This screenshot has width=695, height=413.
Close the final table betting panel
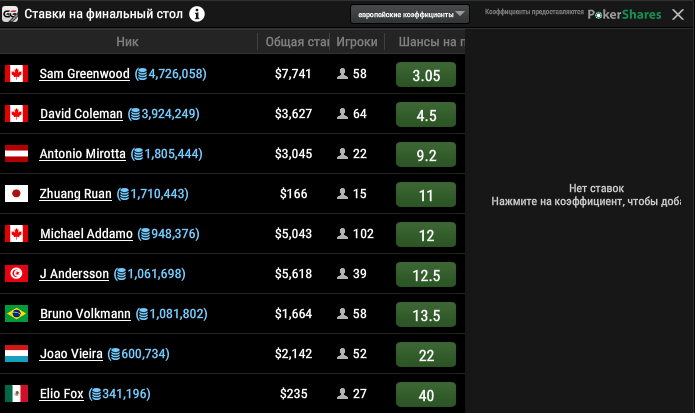click(680, 15)
